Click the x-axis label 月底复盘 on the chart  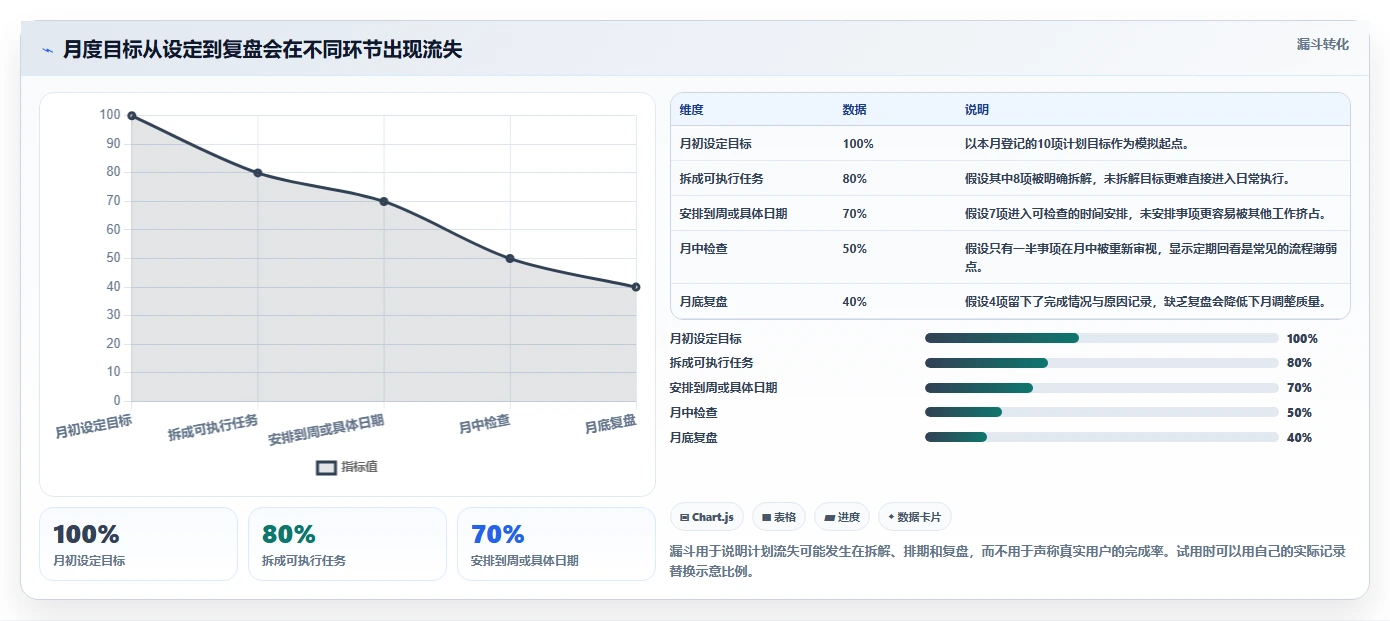[610, 424]
